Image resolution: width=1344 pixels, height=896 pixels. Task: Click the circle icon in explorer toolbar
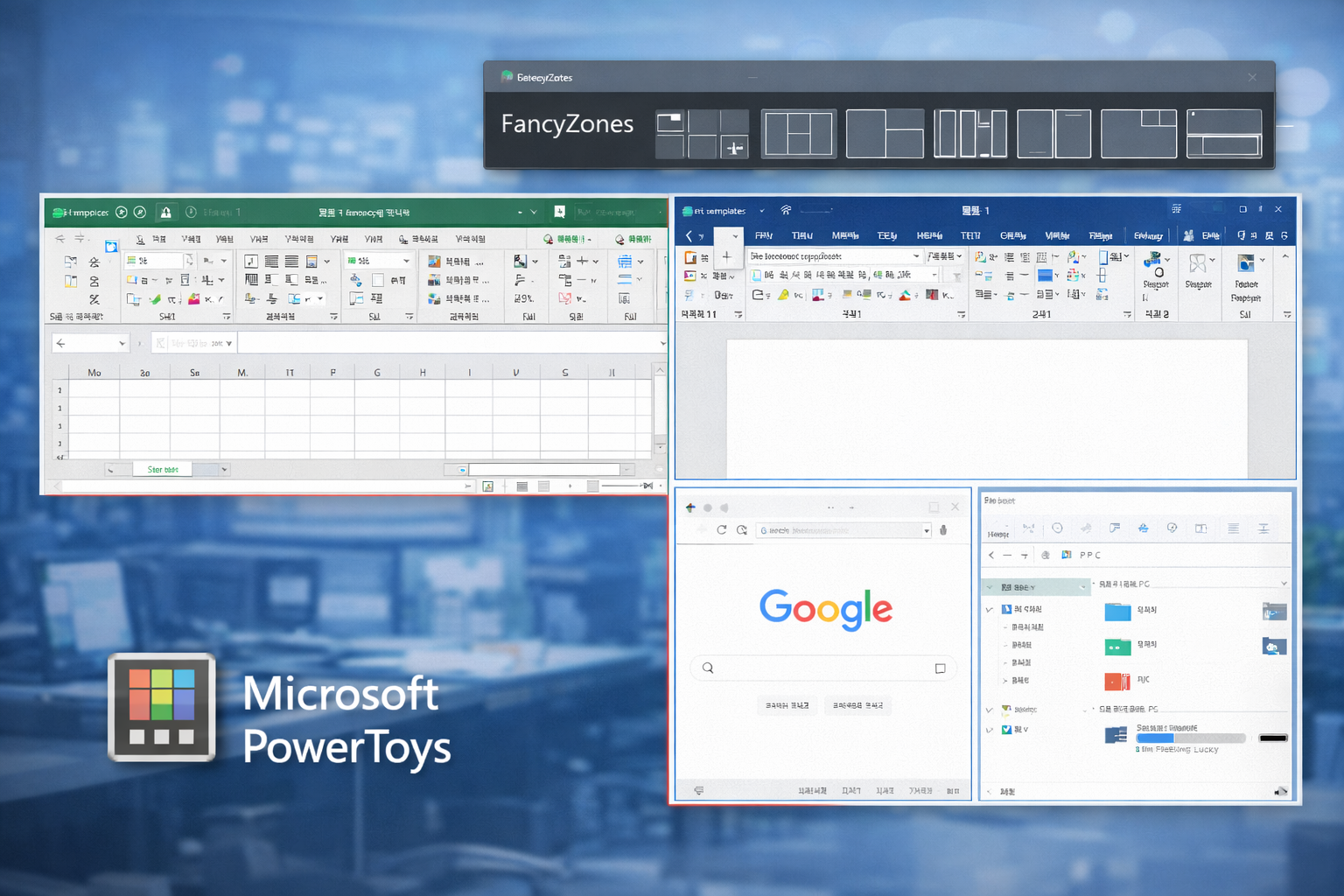click(x=1057, y=528)
